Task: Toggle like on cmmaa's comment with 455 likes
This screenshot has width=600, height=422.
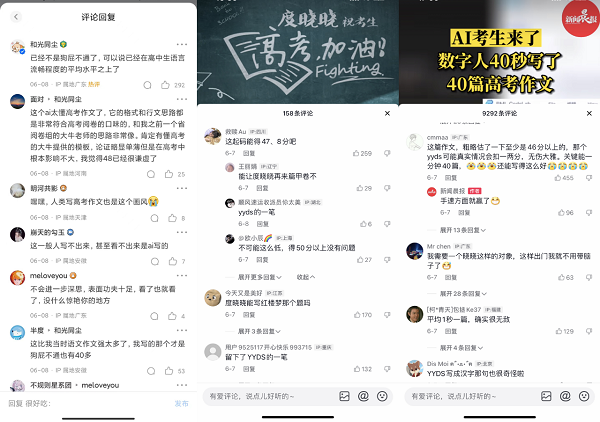Action: point(558,178)
